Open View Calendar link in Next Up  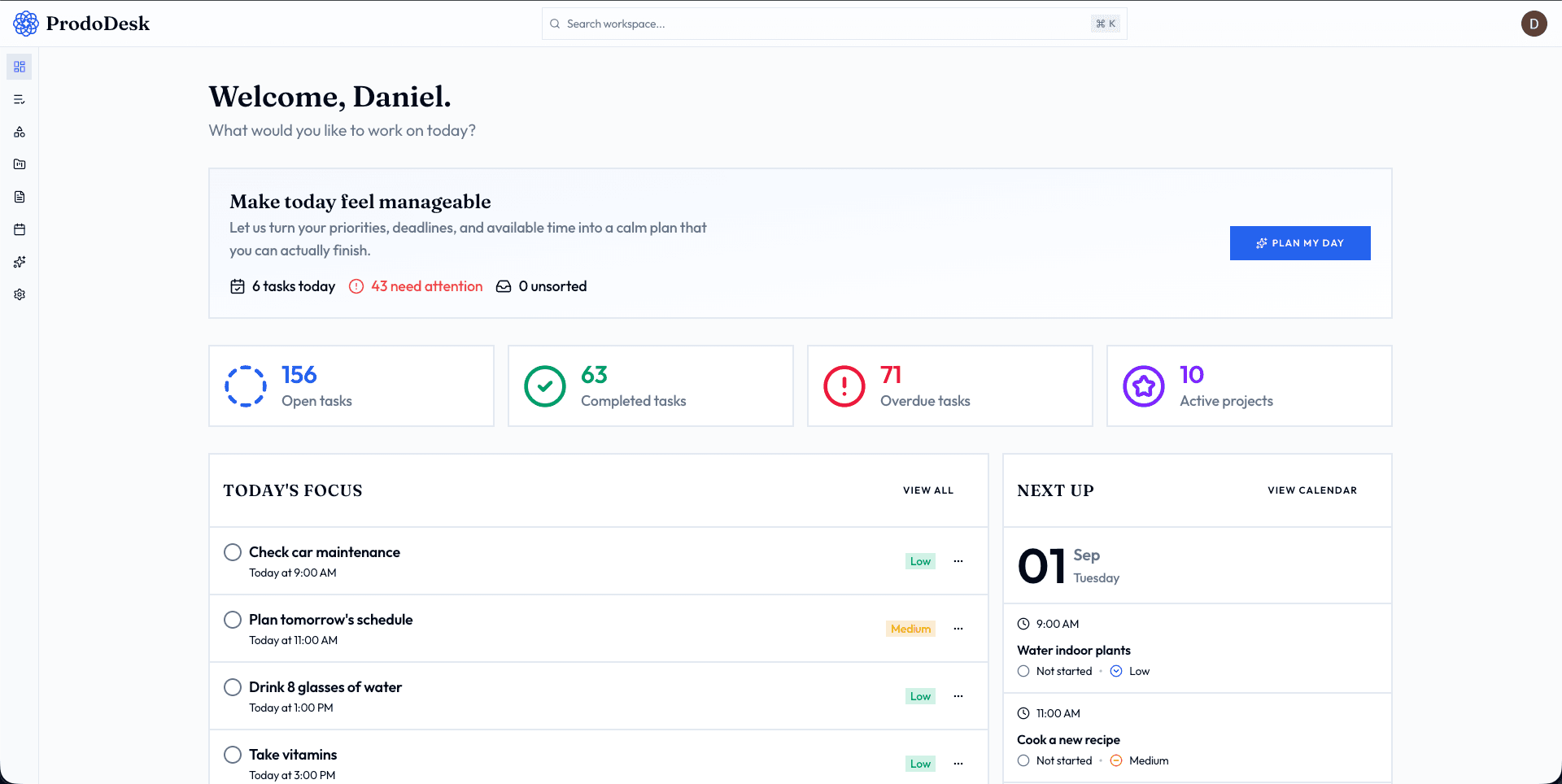point(1312,490)
